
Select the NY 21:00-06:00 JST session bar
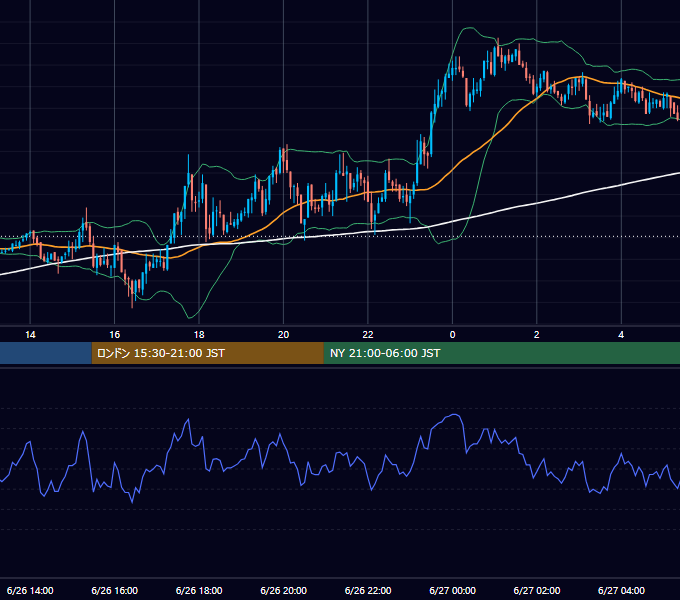click(x=502, y=353)
